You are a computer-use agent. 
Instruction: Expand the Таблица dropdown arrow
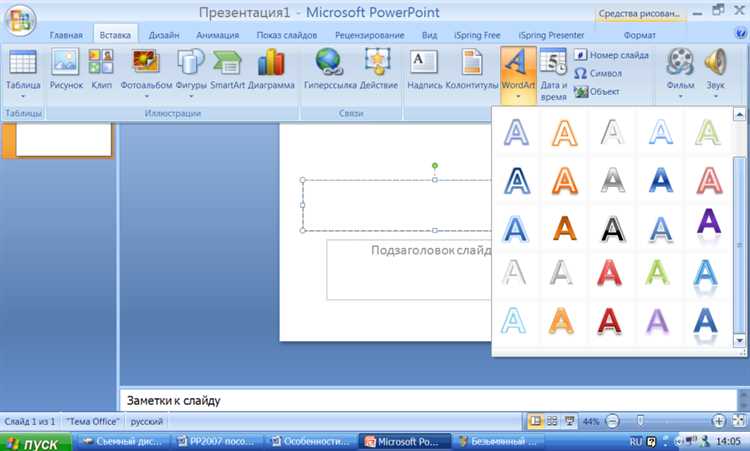pos(23,97)
